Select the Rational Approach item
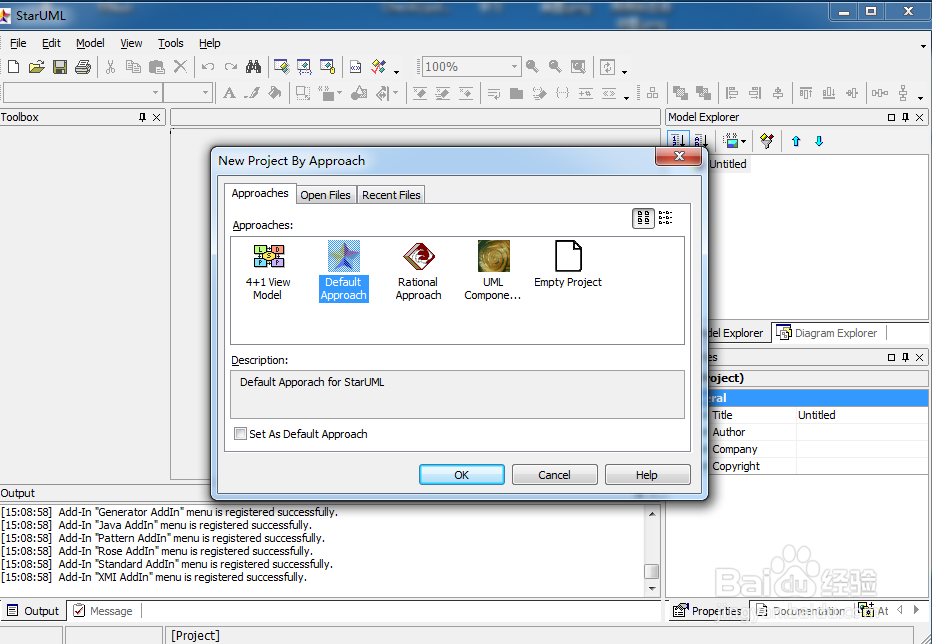 pyautogui.click(x=418, y=271)
